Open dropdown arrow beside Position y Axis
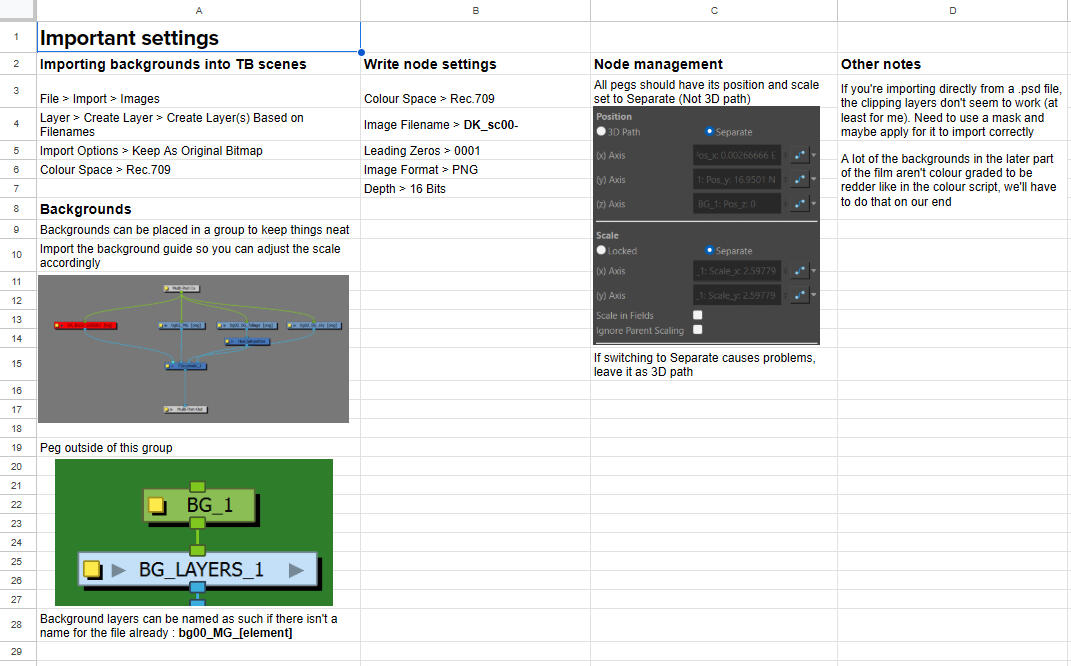 813,180
